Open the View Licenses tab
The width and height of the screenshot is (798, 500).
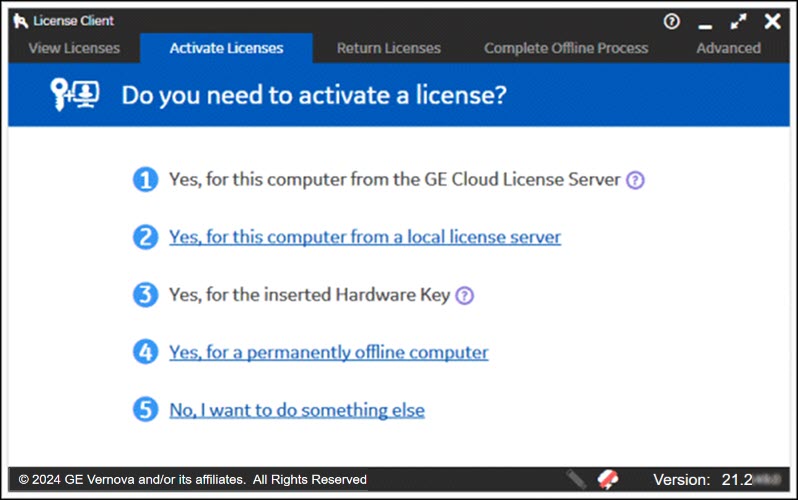(x=74, y=48)
